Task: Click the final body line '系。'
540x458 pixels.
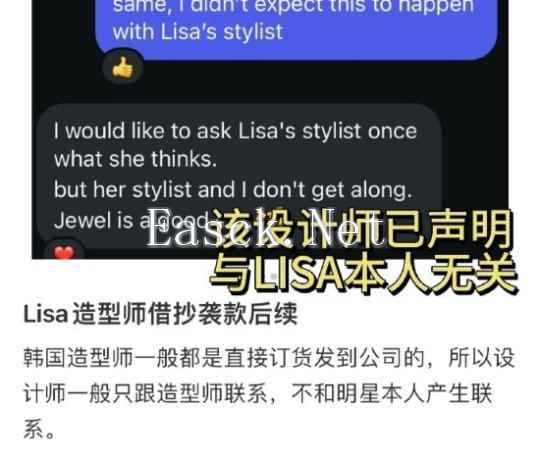Action: (x=39, y=429)
